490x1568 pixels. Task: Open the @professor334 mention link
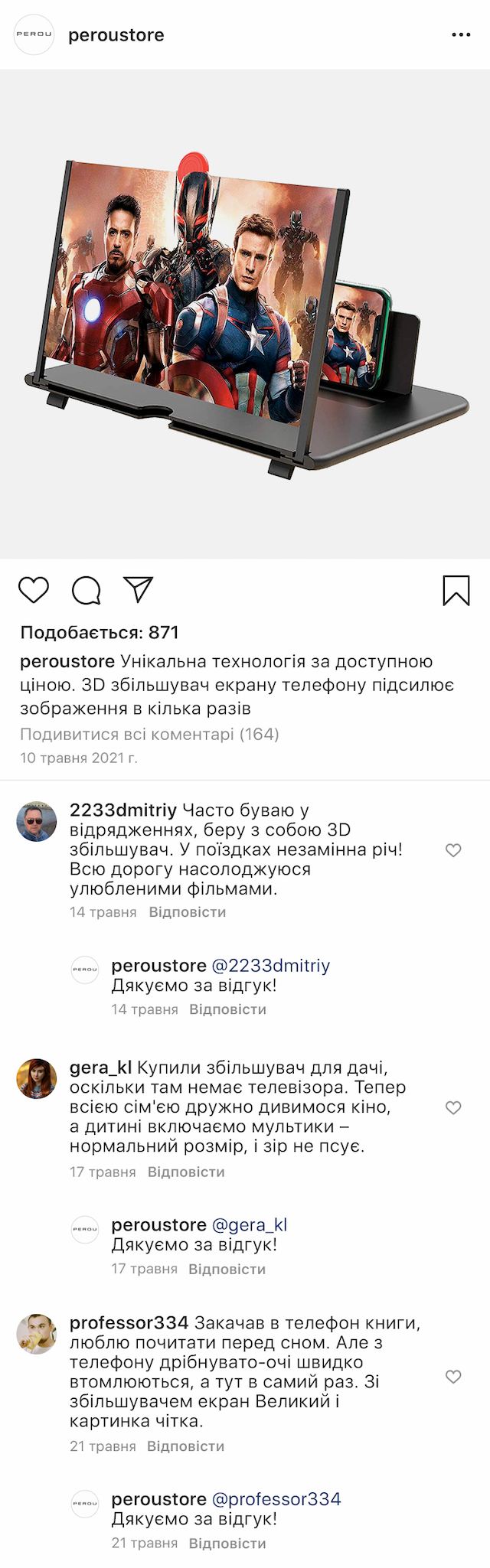(276, 1499)
